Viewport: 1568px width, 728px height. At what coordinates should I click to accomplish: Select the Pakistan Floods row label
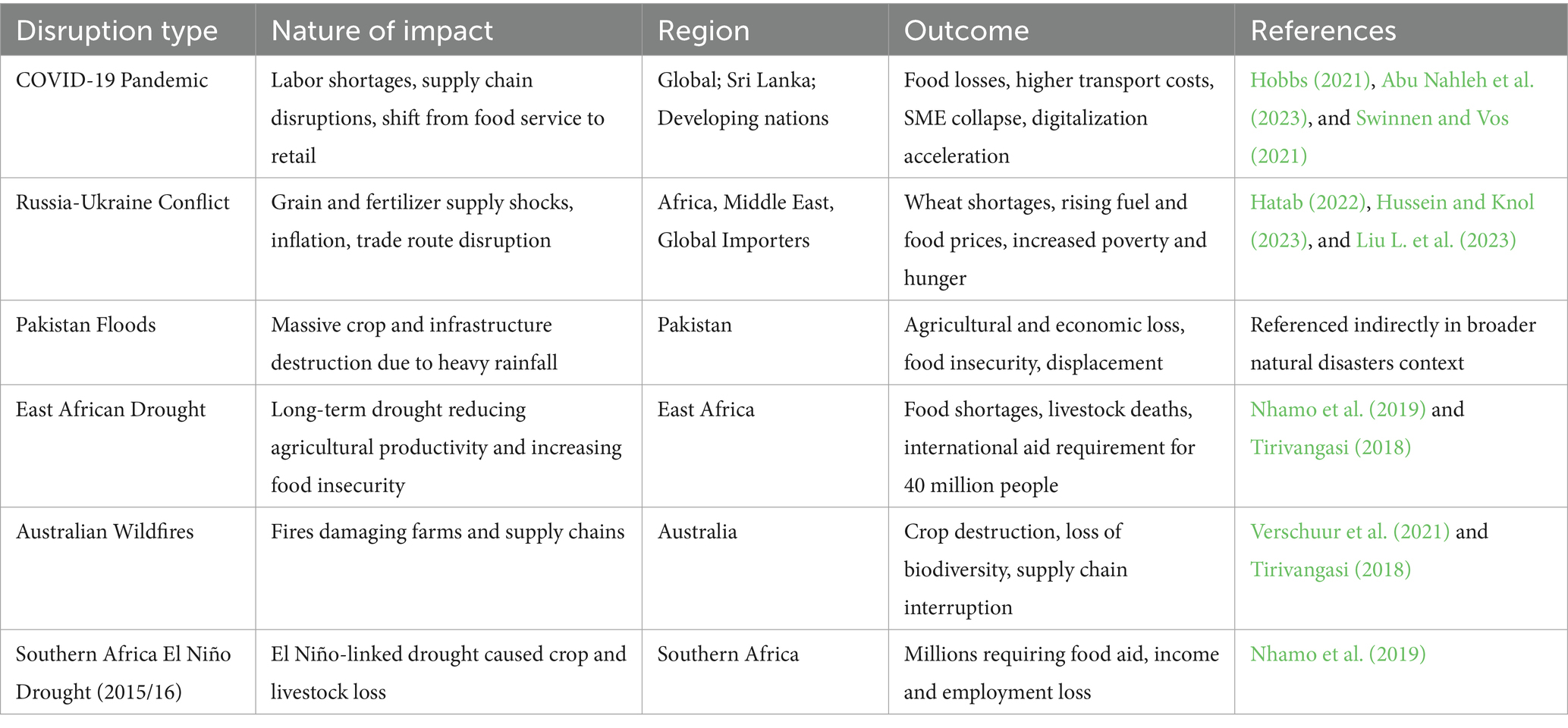(x=86, y=325)
